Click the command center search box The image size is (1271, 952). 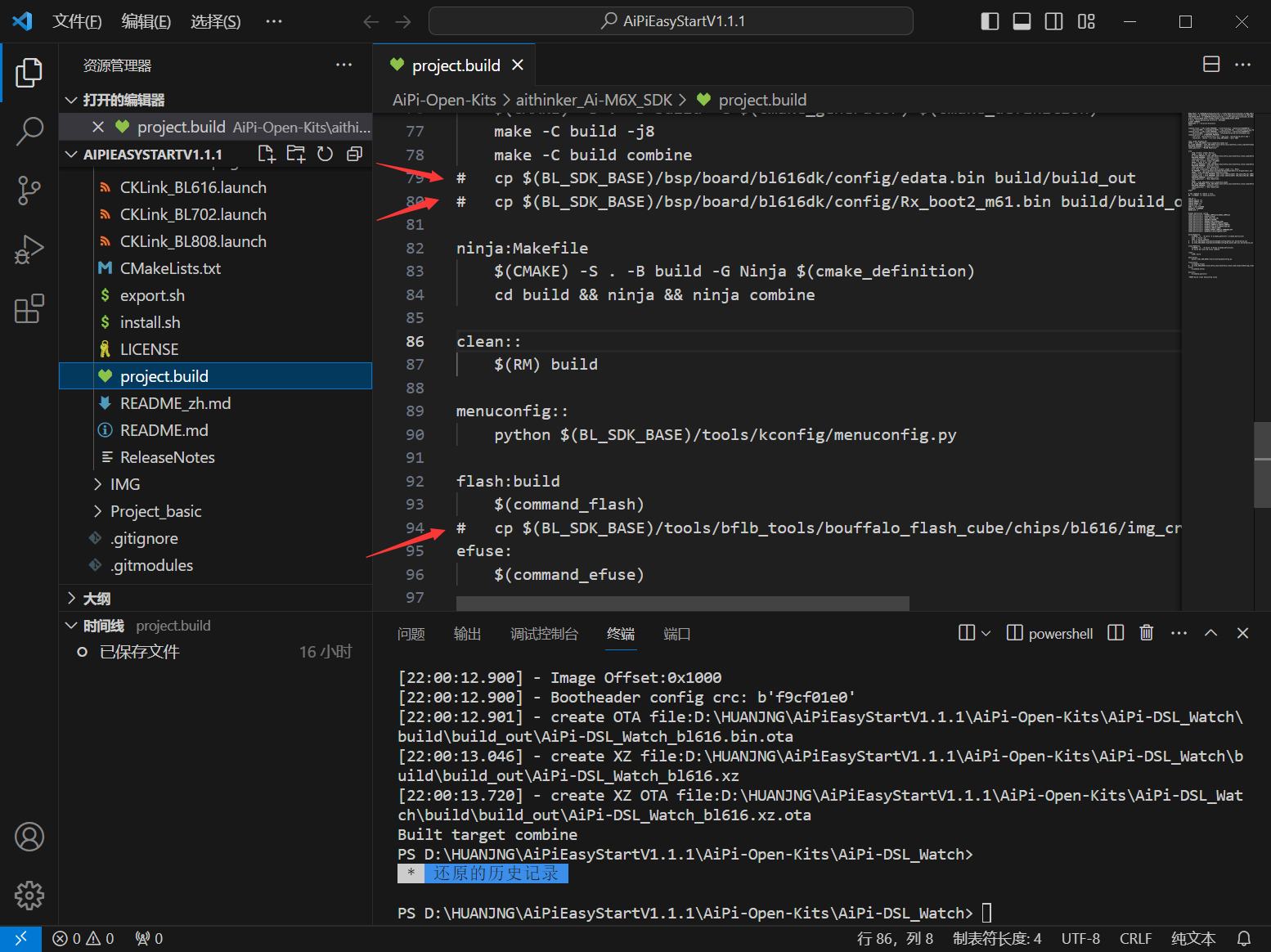pos(671,21)
